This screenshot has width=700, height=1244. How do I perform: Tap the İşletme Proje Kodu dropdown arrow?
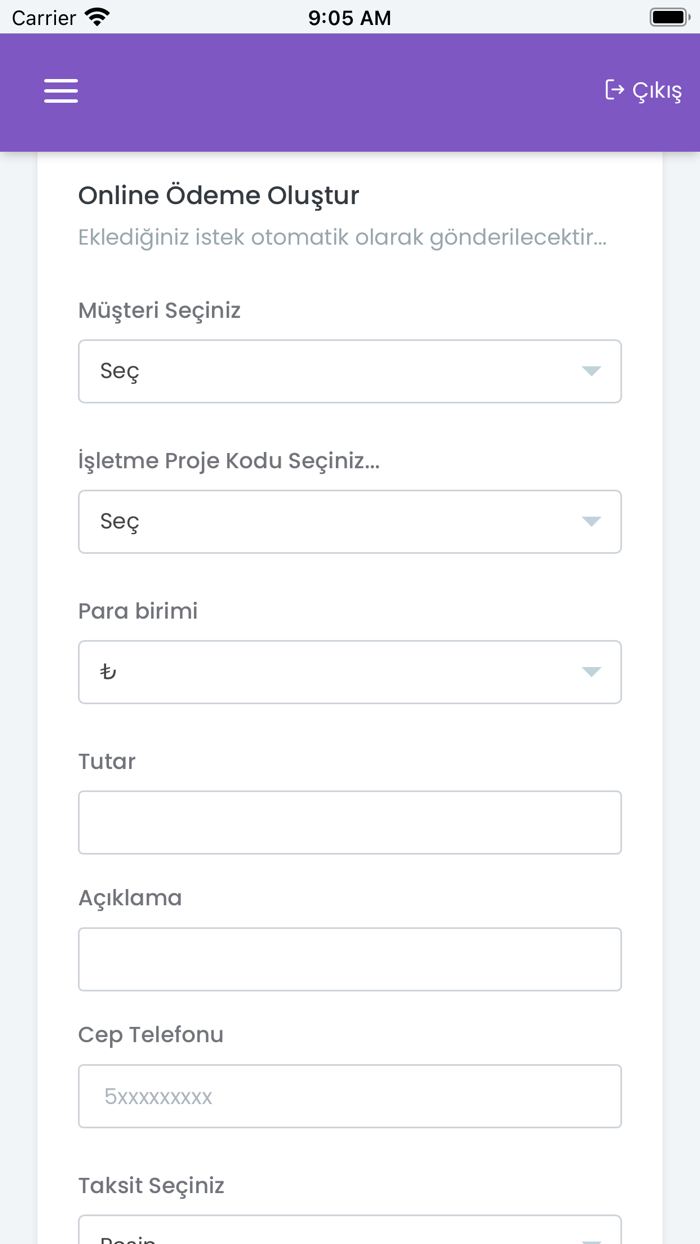(x=591, y=521)
